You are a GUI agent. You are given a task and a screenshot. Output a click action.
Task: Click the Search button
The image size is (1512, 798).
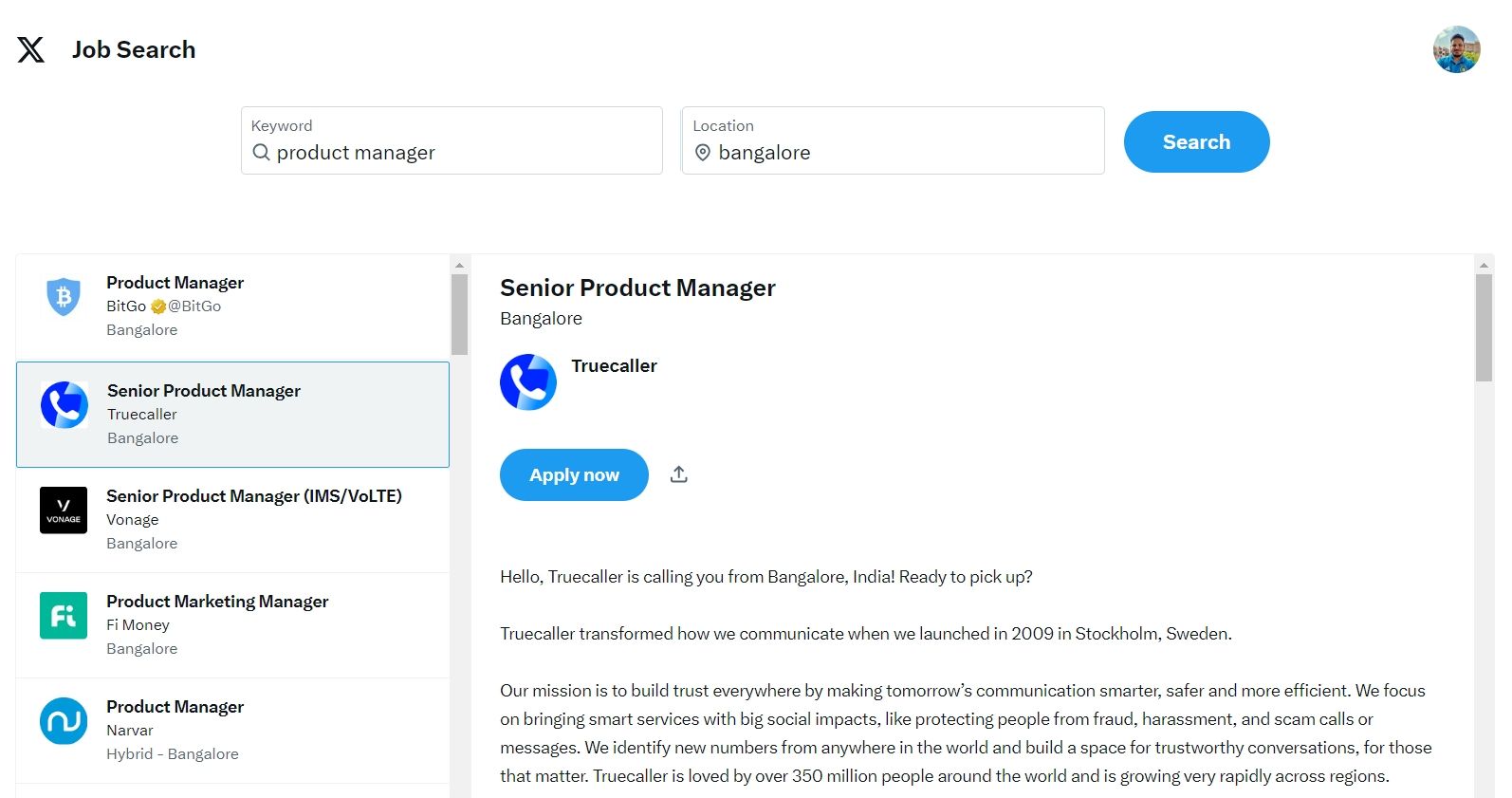[1196, 142]
